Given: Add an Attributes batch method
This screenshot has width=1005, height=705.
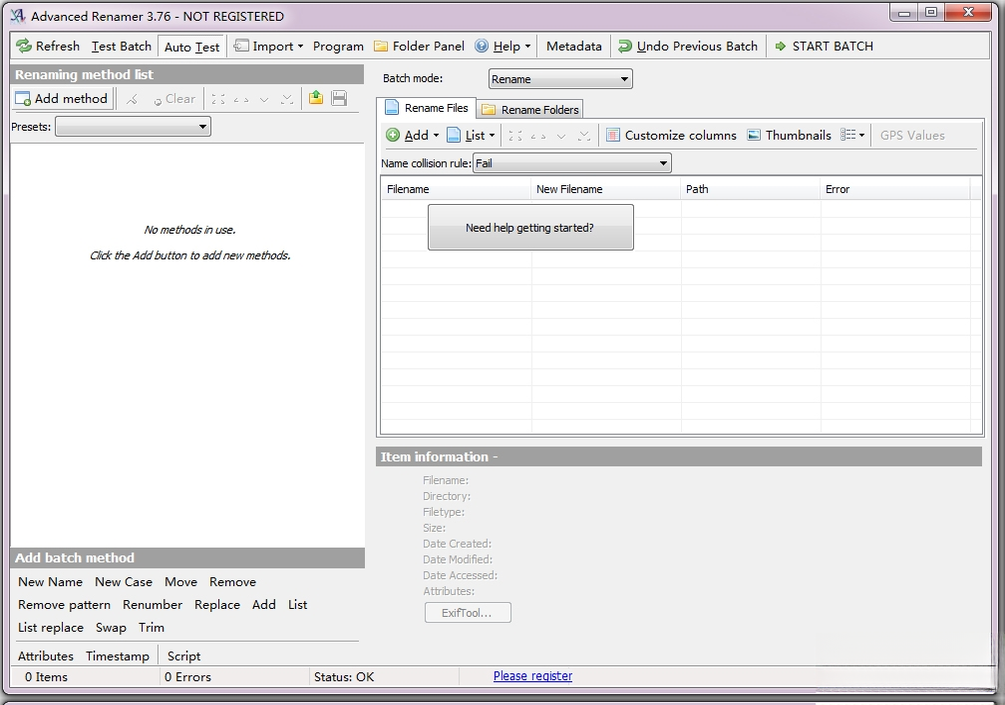Looking at the screenshot, I should click(x=46, y=656).
